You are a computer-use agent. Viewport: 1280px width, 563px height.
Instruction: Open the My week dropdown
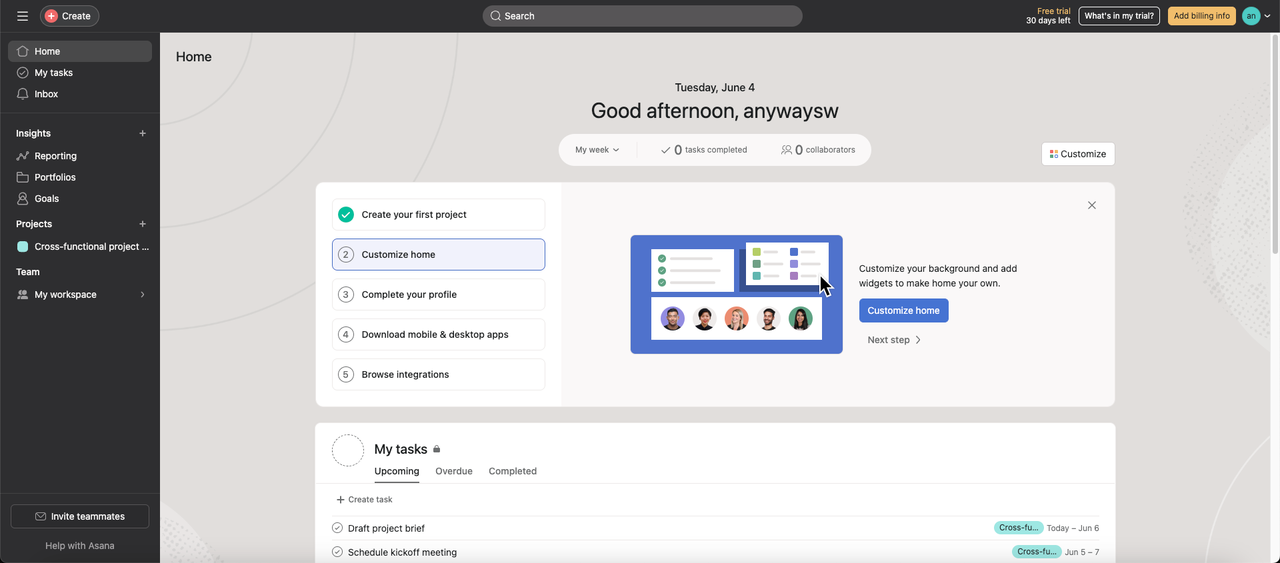pos(597,150)
